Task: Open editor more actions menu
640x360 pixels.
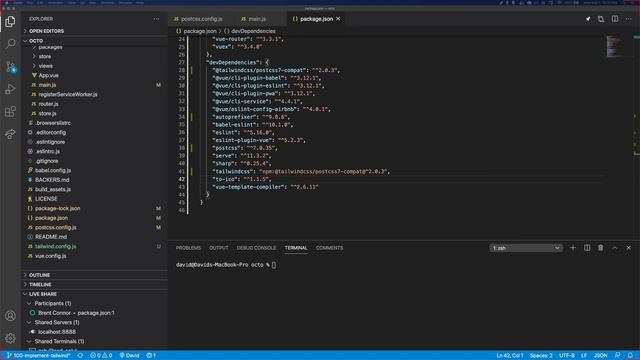Action: click(629, 19)
